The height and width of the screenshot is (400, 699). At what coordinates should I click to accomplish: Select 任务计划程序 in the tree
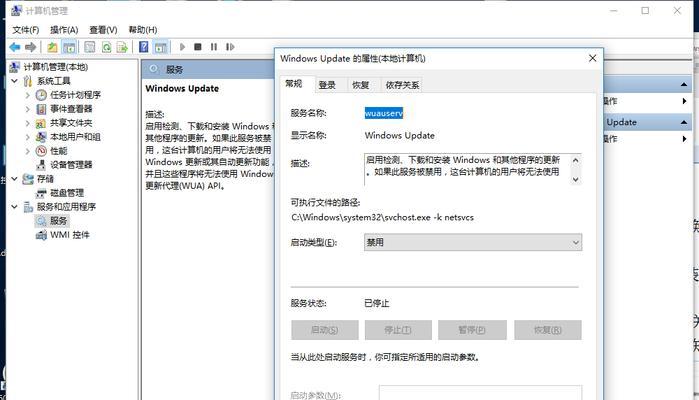pos(75,95)
